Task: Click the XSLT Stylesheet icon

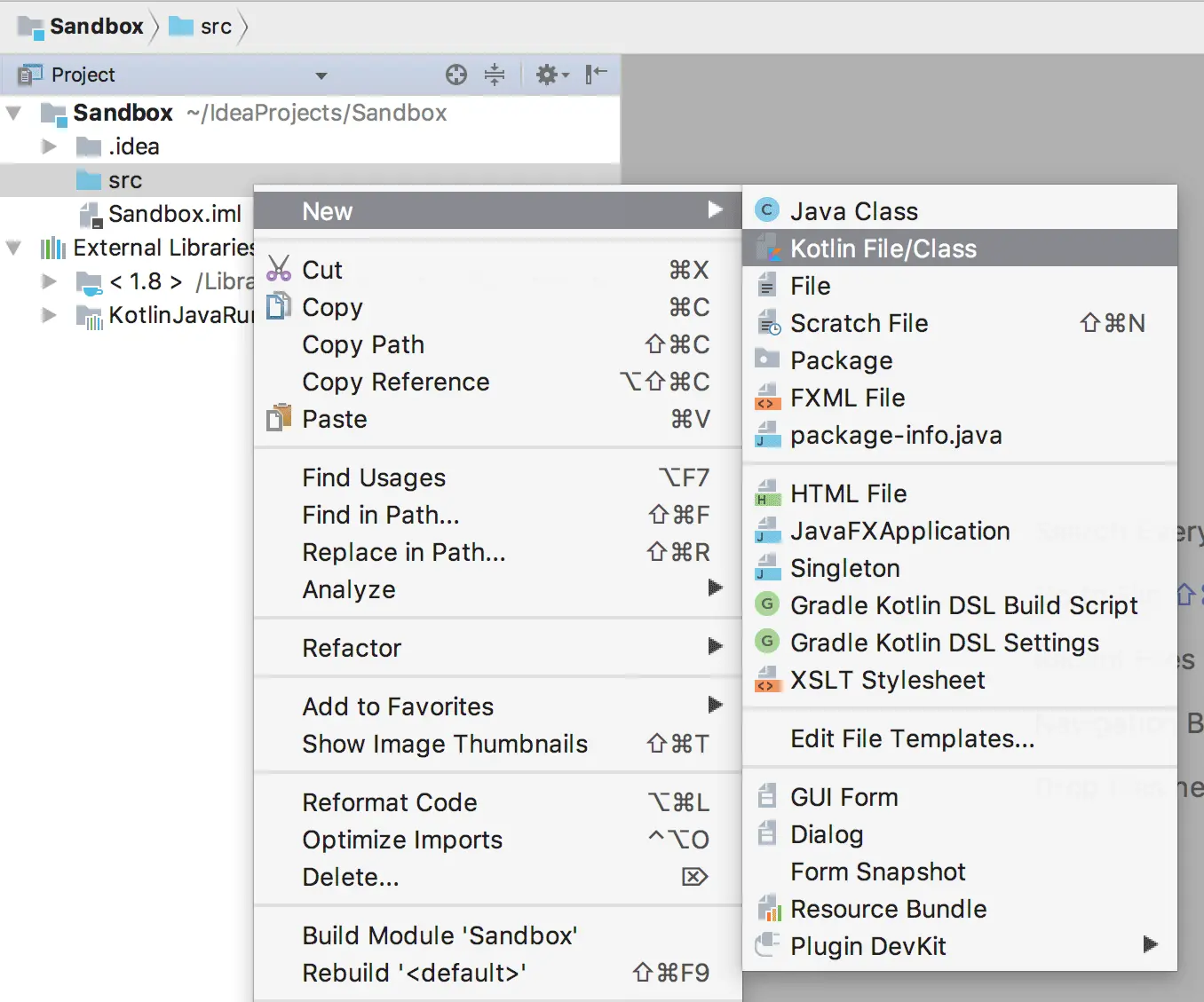Action: pyautogui.click(x=767, y=679)
